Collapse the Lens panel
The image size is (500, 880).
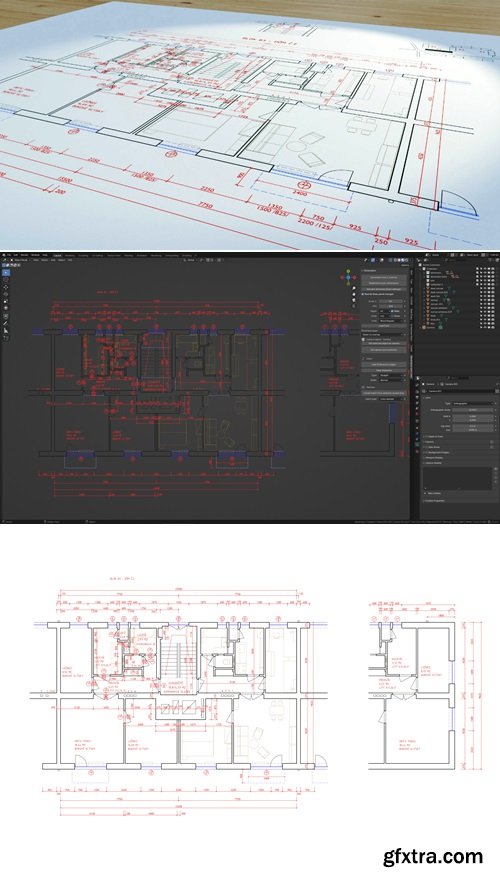428,398
